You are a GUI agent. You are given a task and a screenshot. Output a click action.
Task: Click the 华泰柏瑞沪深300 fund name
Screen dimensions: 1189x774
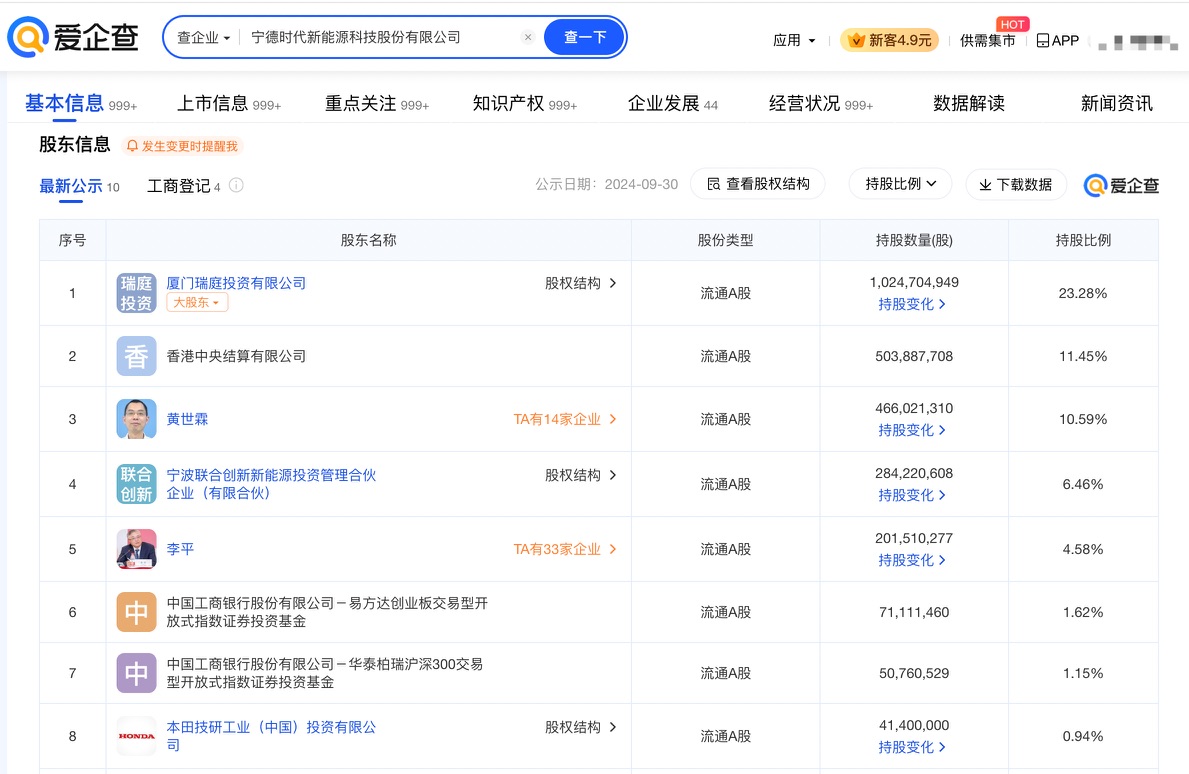(325, 673)
